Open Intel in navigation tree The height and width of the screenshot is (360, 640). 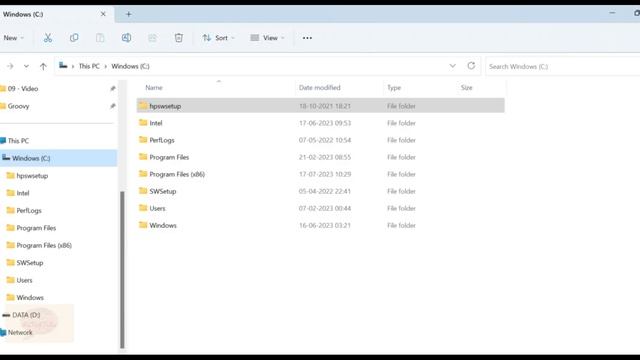click(x=23, y=193)
